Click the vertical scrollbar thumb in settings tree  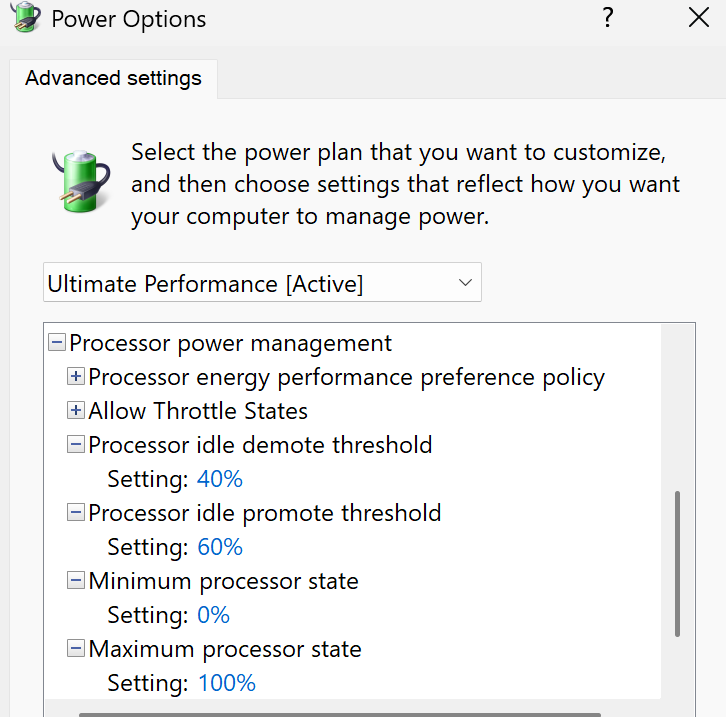point(677,563)
